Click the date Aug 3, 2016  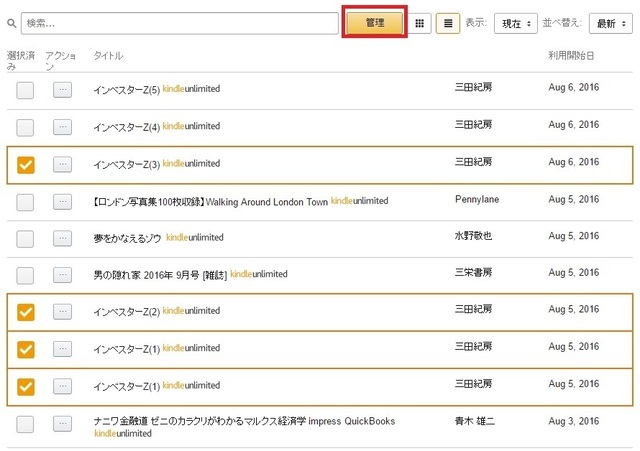tap(573, 421)
